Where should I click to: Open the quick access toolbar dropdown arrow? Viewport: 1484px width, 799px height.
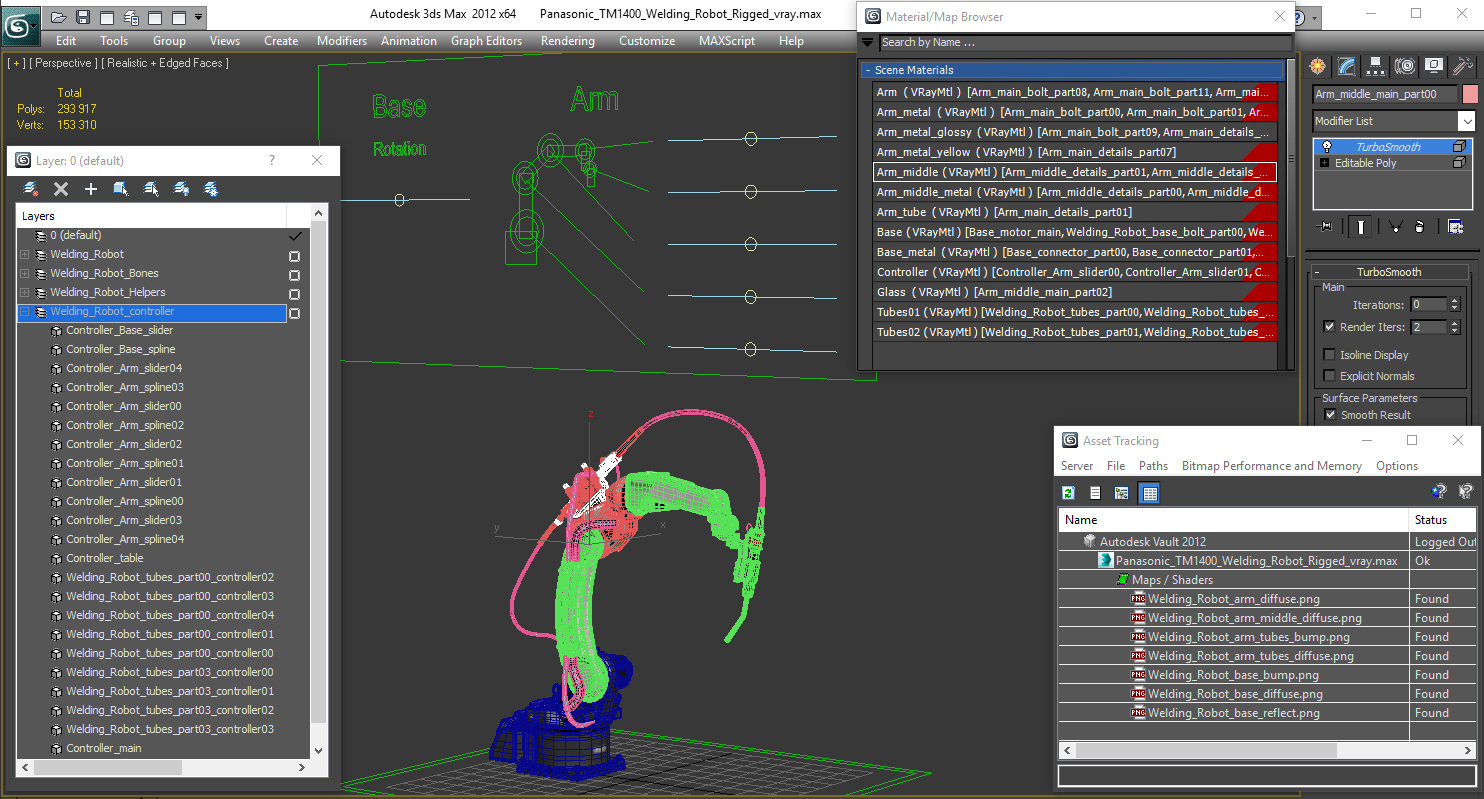[x=199, y=17]
